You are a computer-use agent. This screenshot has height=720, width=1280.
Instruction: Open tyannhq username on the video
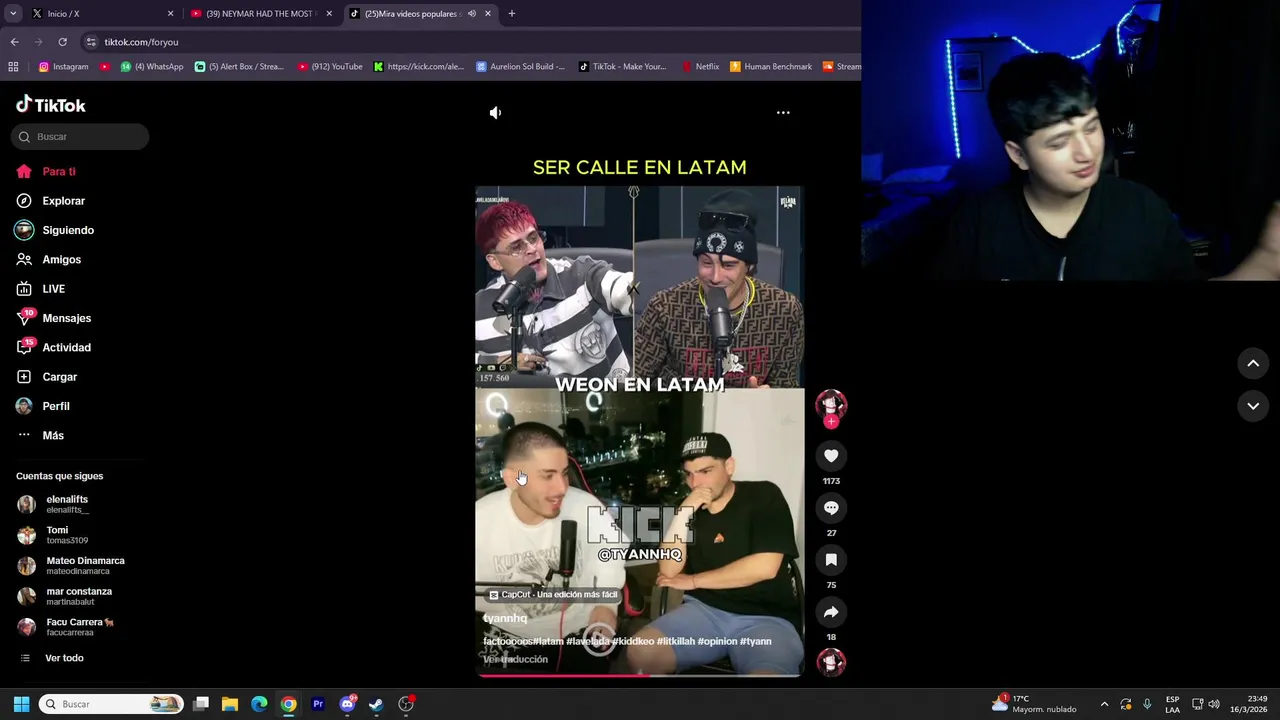[505, 619]
